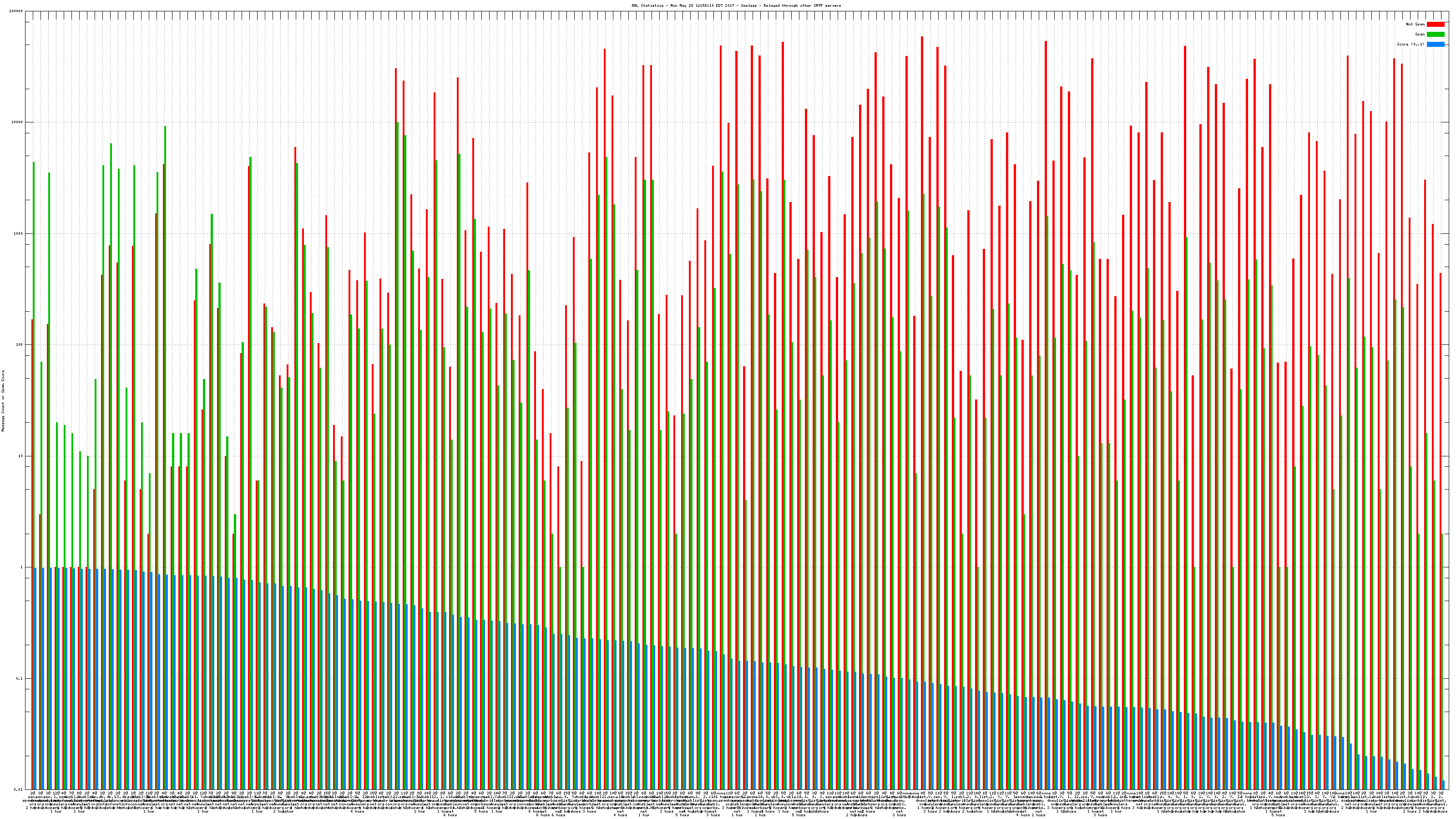The height and width of the screenshot is (819, 1456).
Task: Click the RBL Statistics chart title
Action: tap(736, 5)
